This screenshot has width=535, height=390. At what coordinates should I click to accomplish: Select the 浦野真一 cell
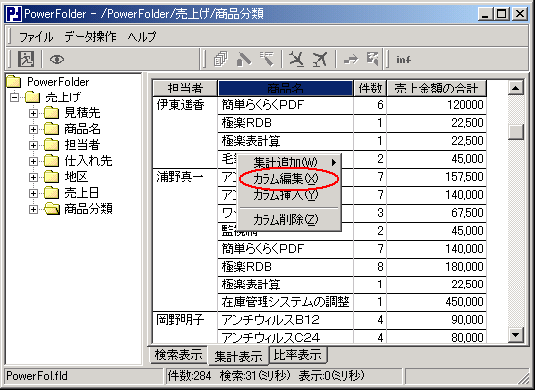[185, 240]
